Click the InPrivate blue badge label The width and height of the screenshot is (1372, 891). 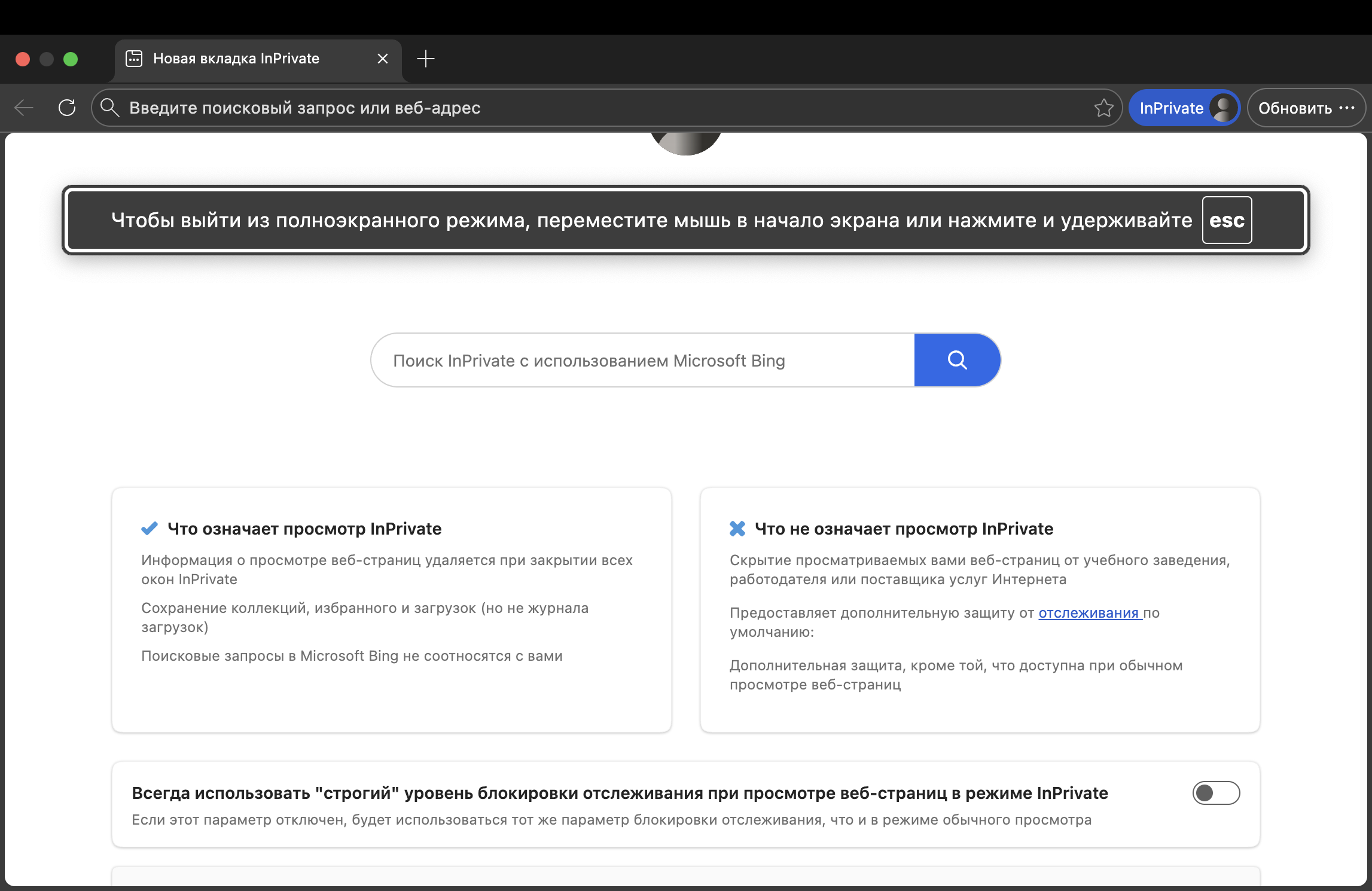(x=1171, y=108)
